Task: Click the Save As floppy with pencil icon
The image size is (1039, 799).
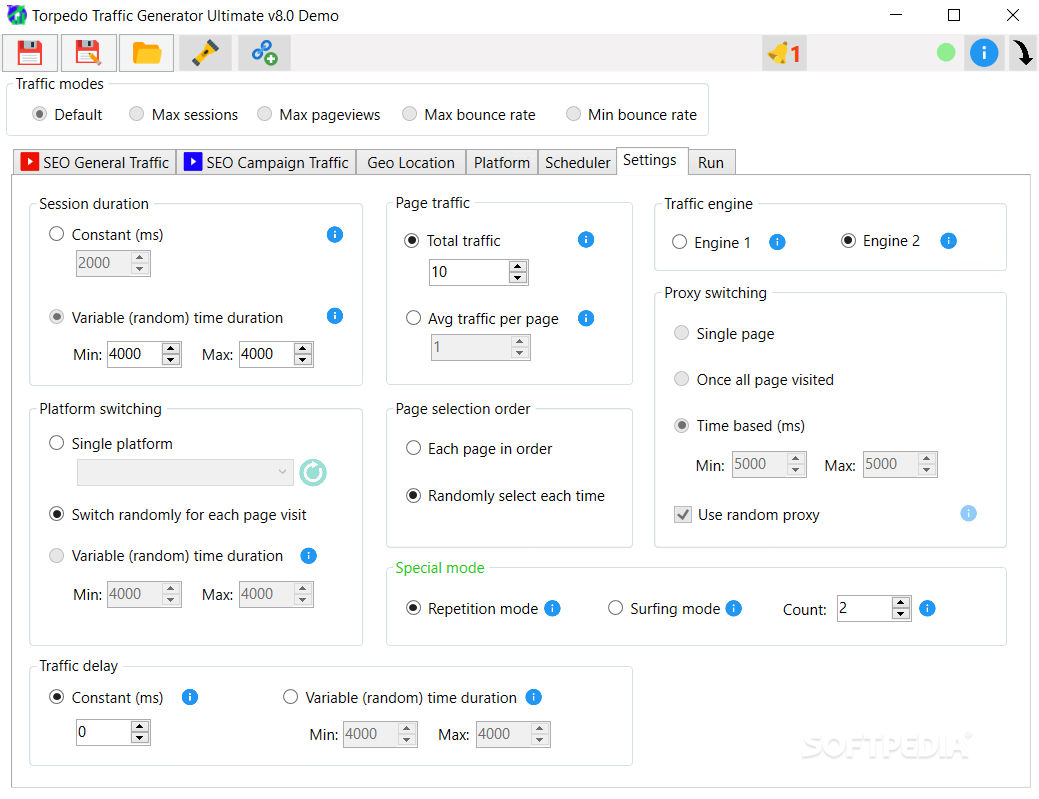Action: coord(88,53)
